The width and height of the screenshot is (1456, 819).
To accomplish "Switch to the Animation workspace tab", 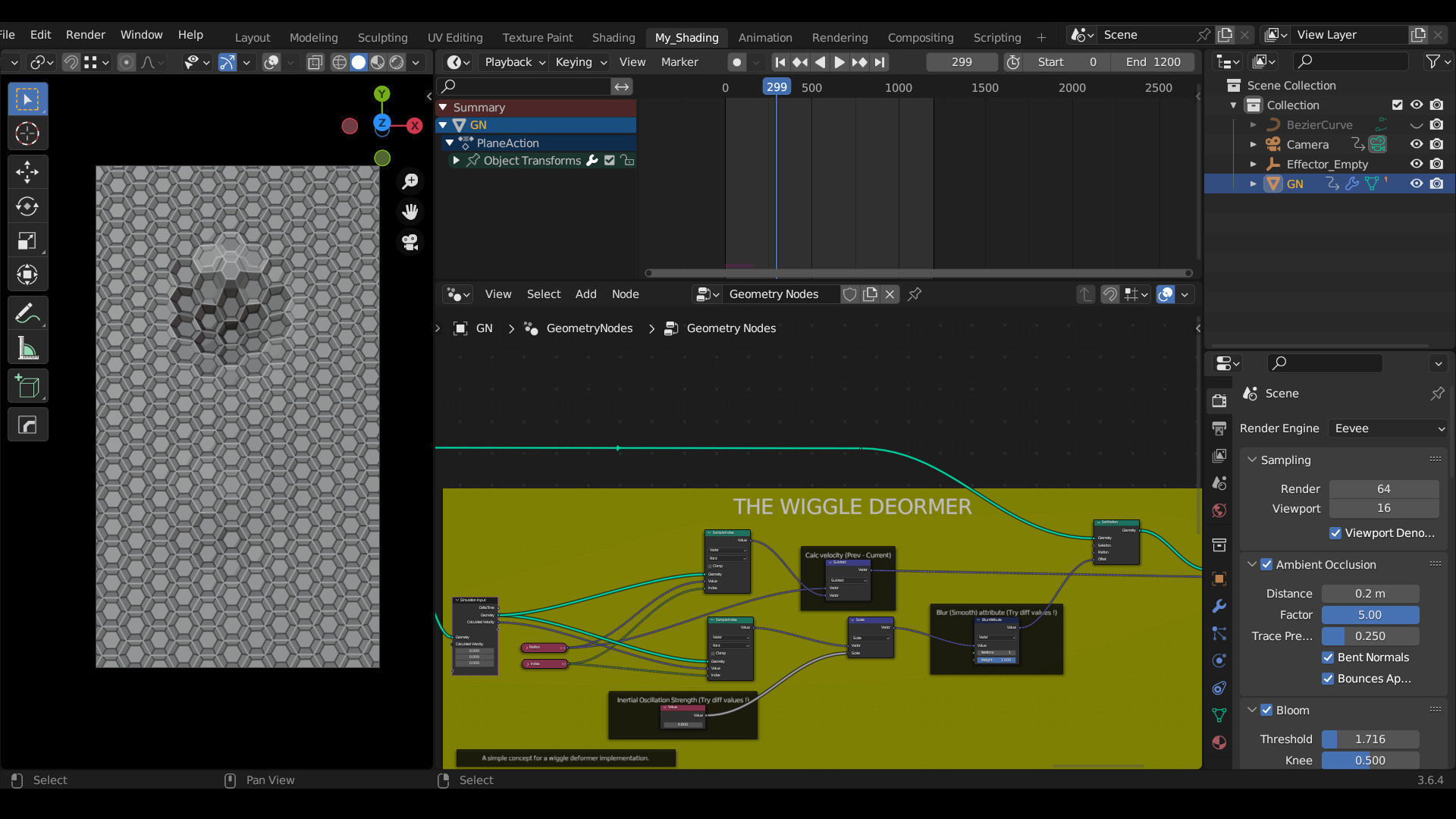I will 764,37.
